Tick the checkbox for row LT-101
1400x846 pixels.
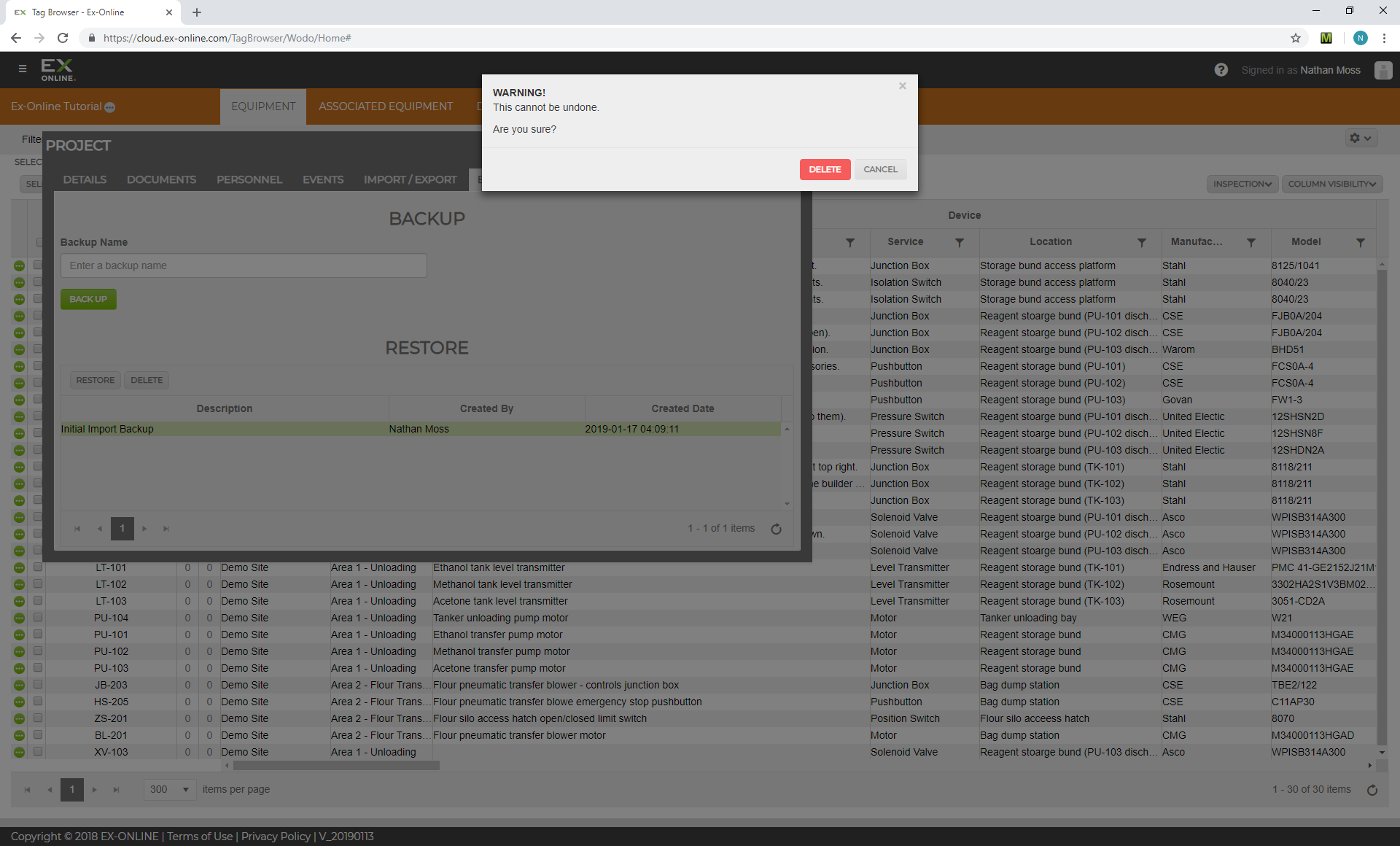point(38,567)
